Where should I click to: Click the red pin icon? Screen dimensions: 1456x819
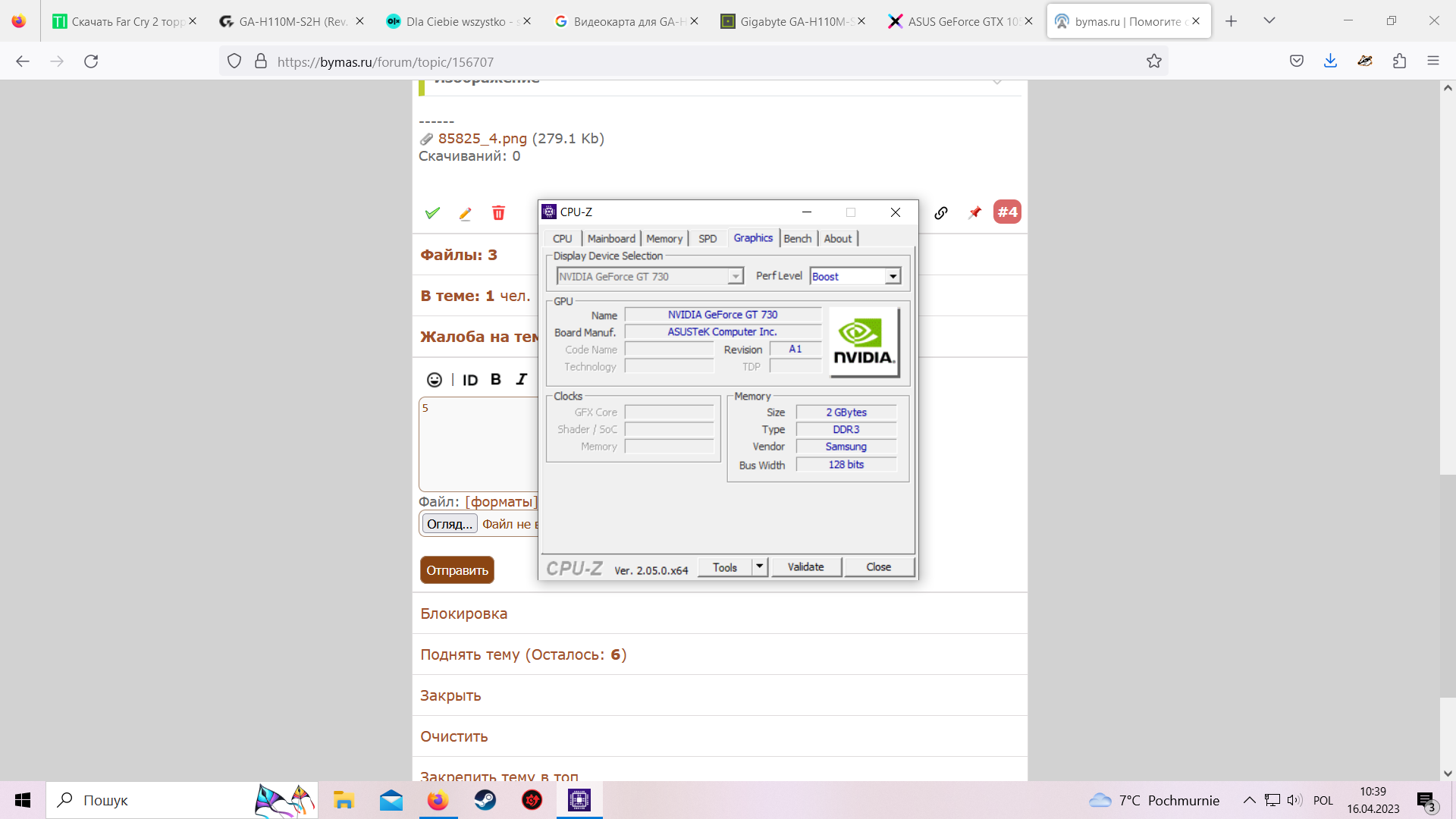click(974, 213)
